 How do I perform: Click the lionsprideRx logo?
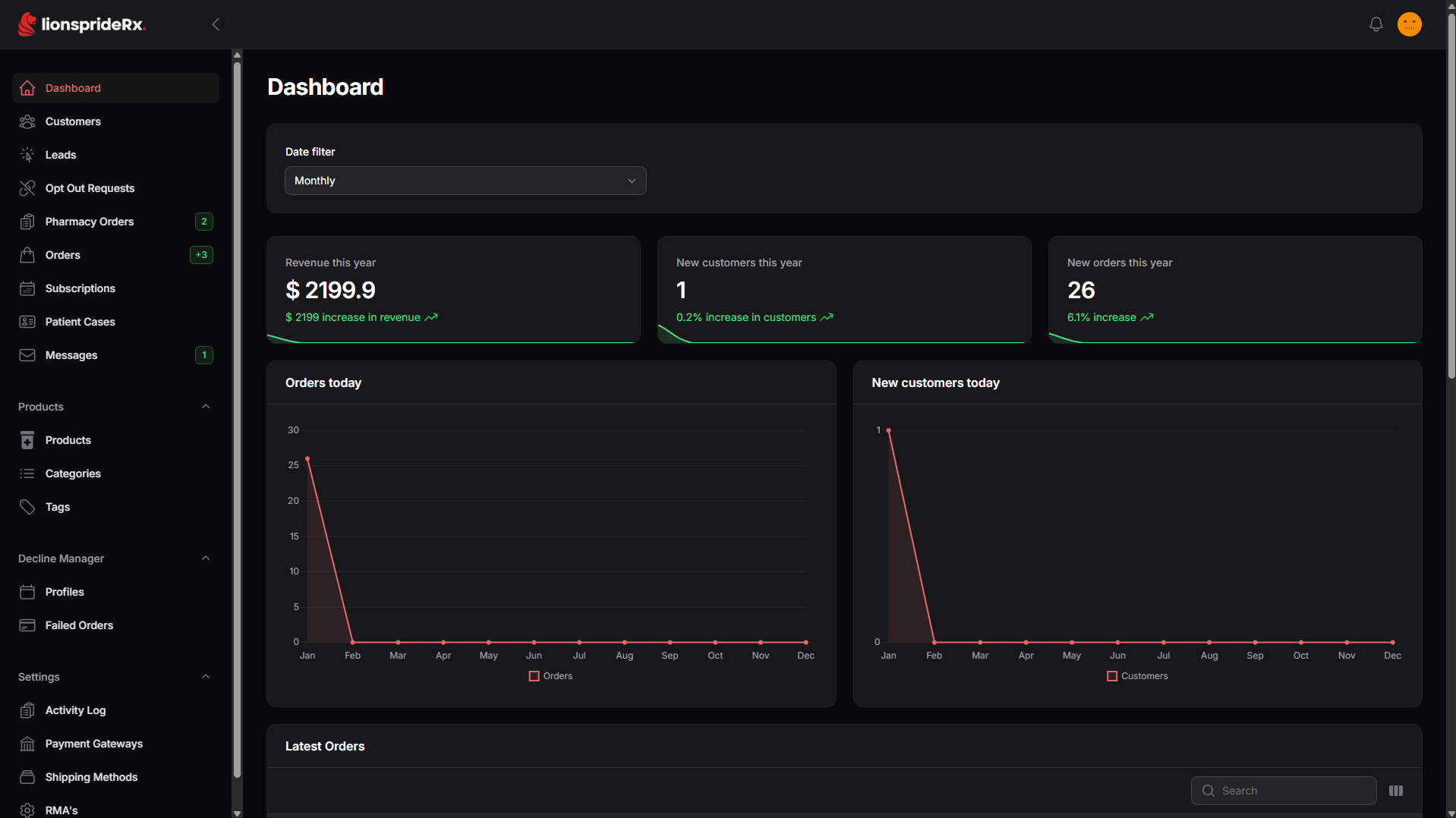[82, 24]
